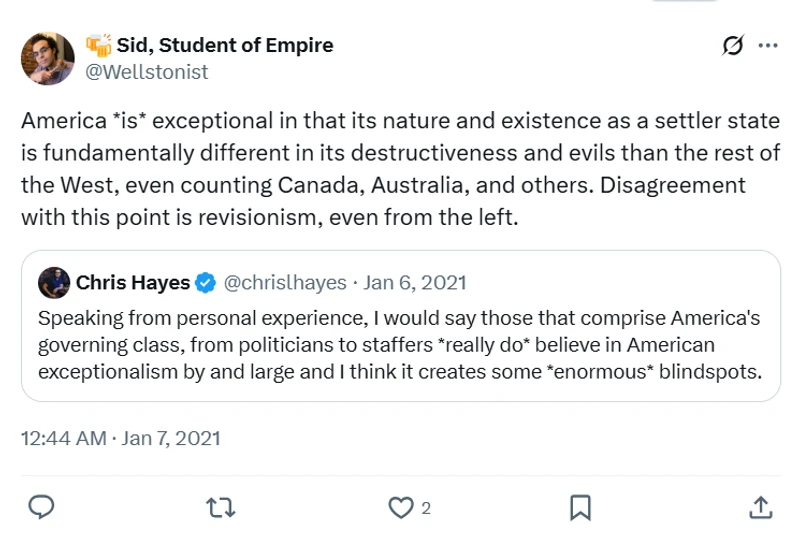Viewport: 800px width, 537px height.
Task: Open Chris Hayes' name in quoted tweet
Action: pos(132,283)
